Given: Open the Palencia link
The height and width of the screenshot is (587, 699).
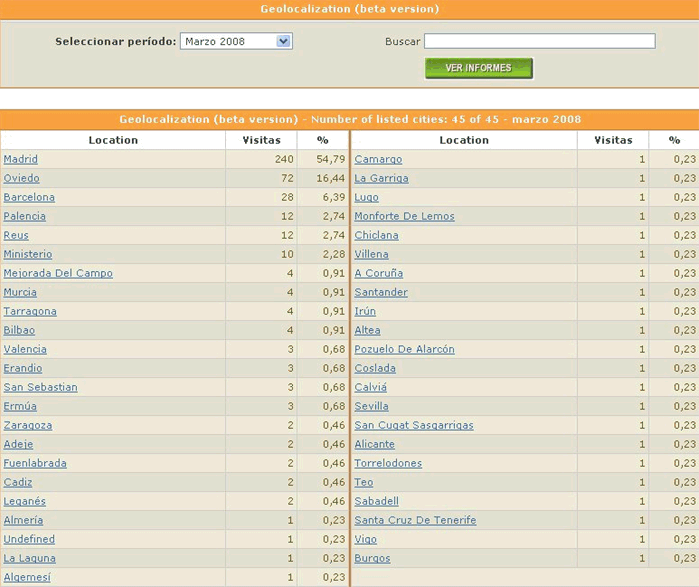Looking at the screenshot, I should (25, 216).
